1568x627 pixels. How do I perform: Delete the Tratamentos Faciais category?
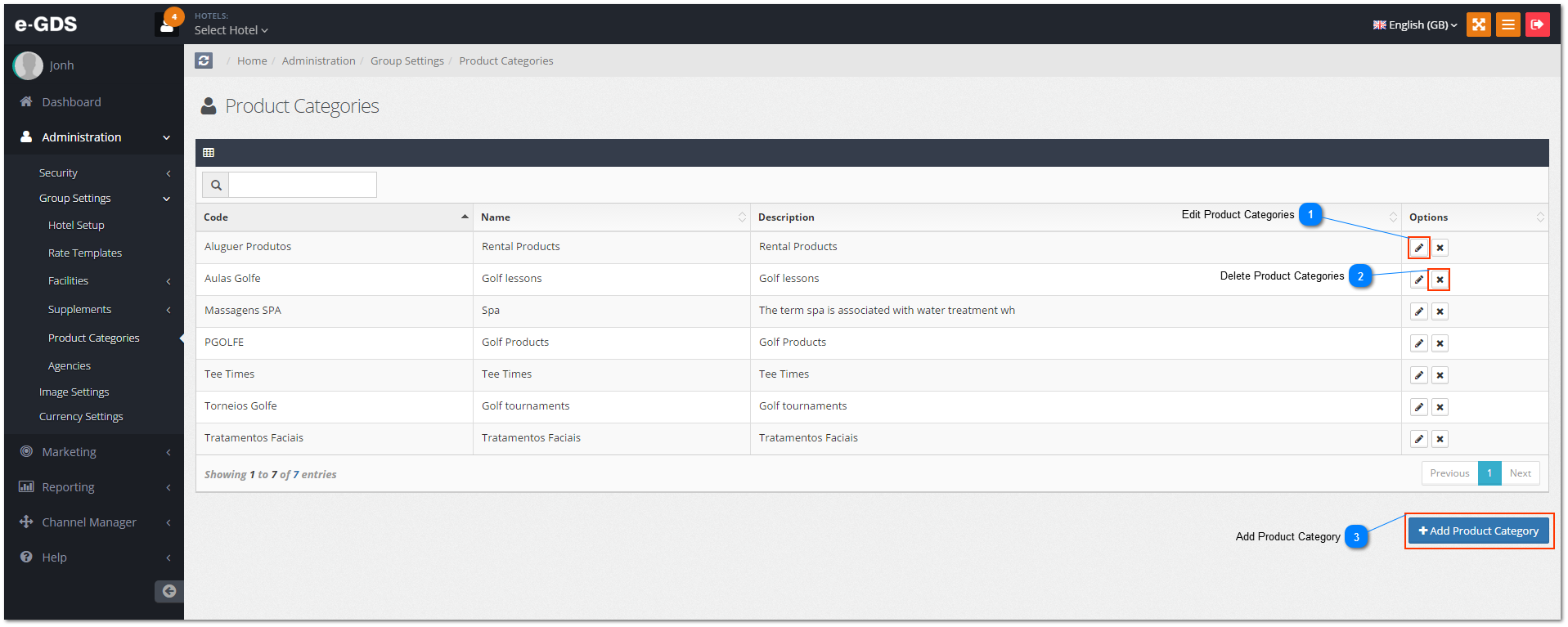click(x=1440, y=439)
